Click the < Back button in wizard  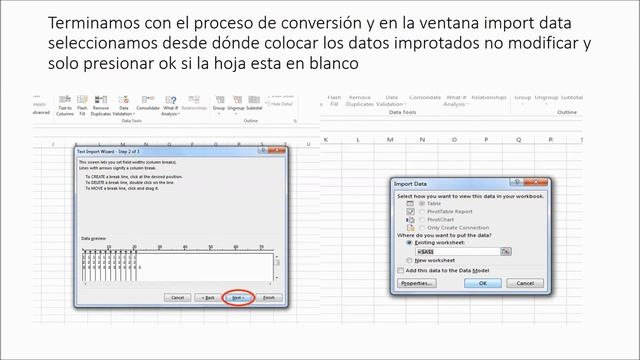[x=208, y=298]
